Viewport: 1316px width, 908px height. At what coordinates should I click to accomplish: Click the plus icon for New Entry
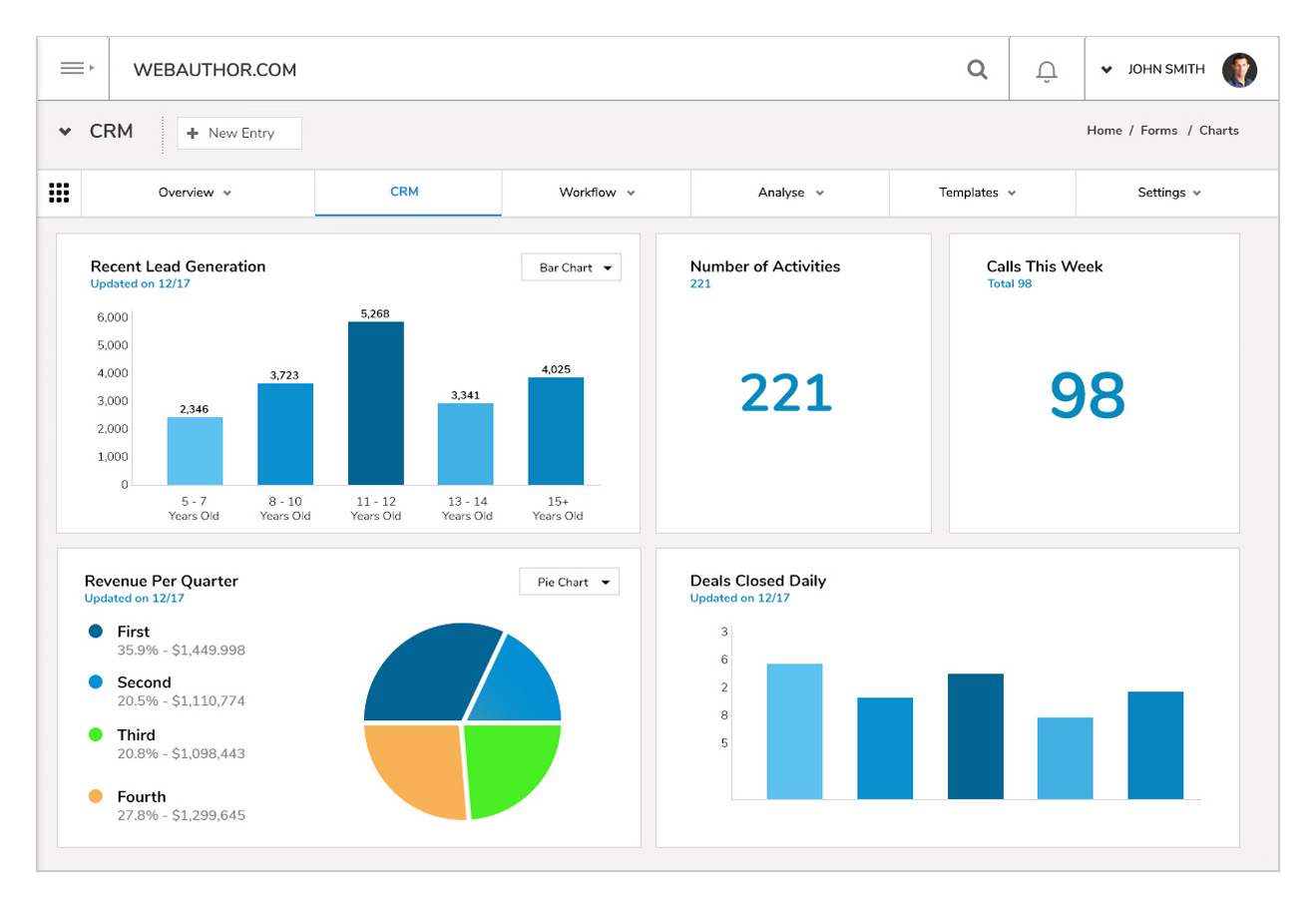click(x=193, y=133)
